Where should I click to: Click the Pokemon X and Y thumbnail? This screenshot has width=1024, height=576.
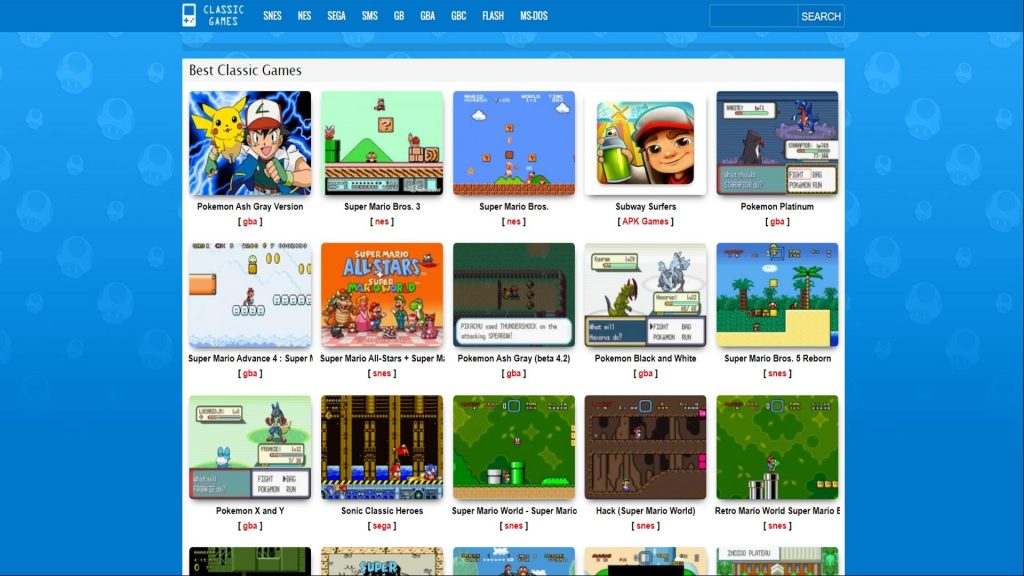(x=249, y=448)
